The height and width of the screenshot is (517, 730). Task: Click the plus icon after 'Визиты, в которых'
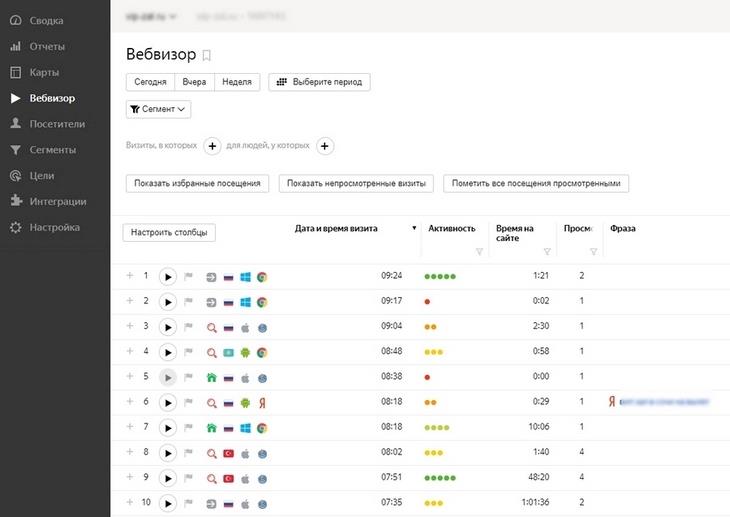[212, 146]
